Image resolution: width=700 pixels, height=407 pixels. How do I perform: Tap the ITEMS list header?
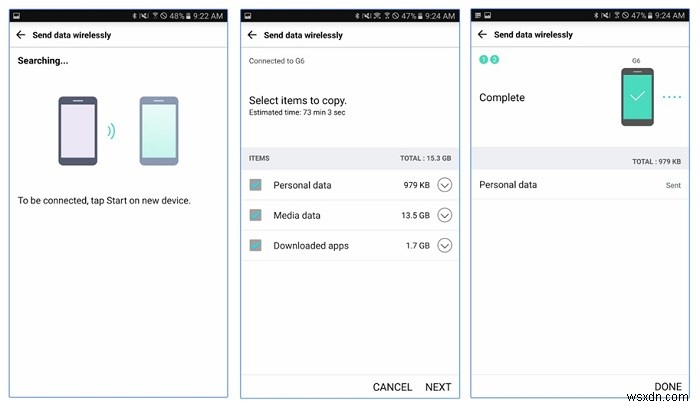[259, 158]
